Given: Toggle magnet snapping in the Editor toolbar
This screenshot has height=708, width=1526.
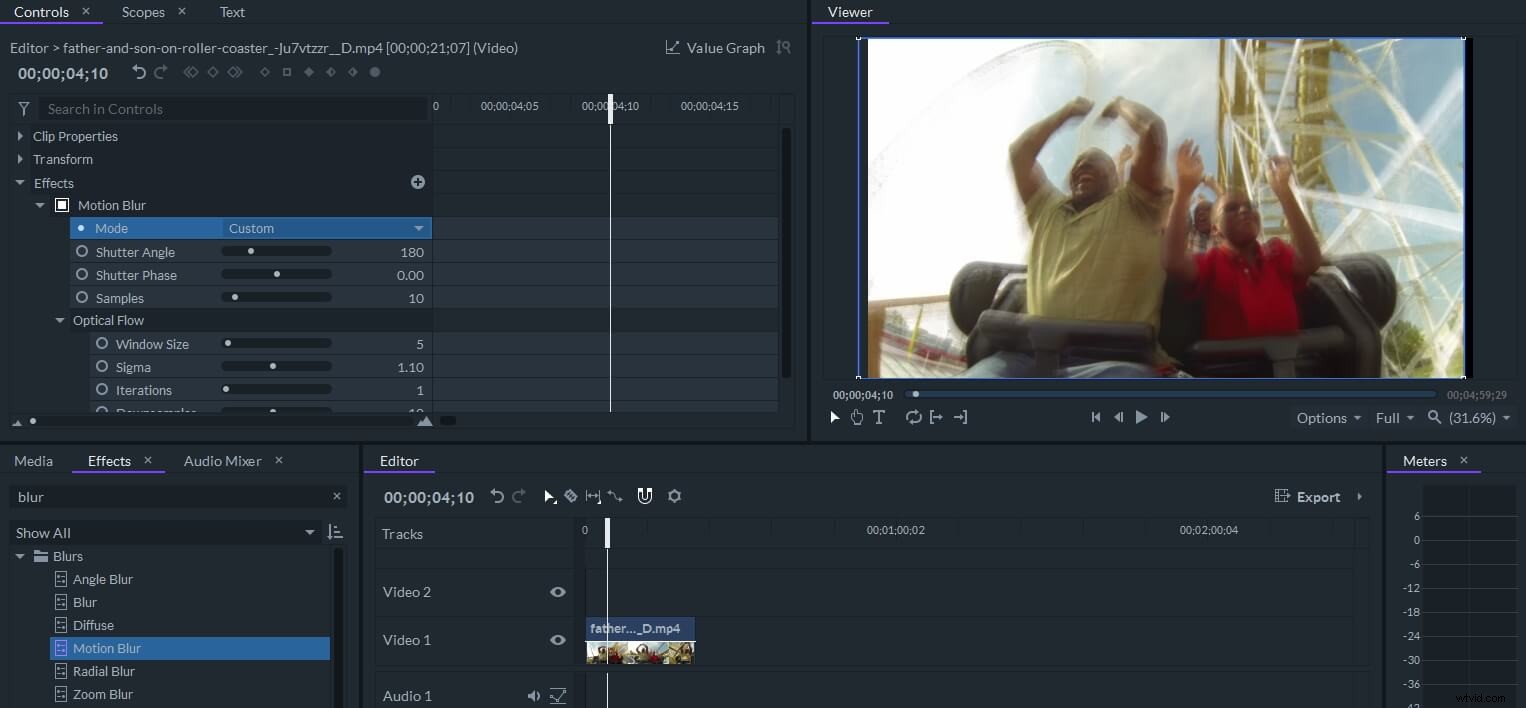Looking at the screenshot, I should point(645,496).
